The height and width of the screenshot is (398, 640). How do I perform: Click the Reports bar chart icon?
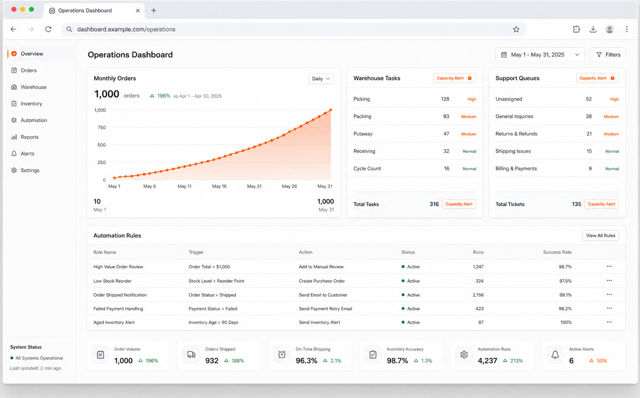pyautogui.click(x=14, y=137)
